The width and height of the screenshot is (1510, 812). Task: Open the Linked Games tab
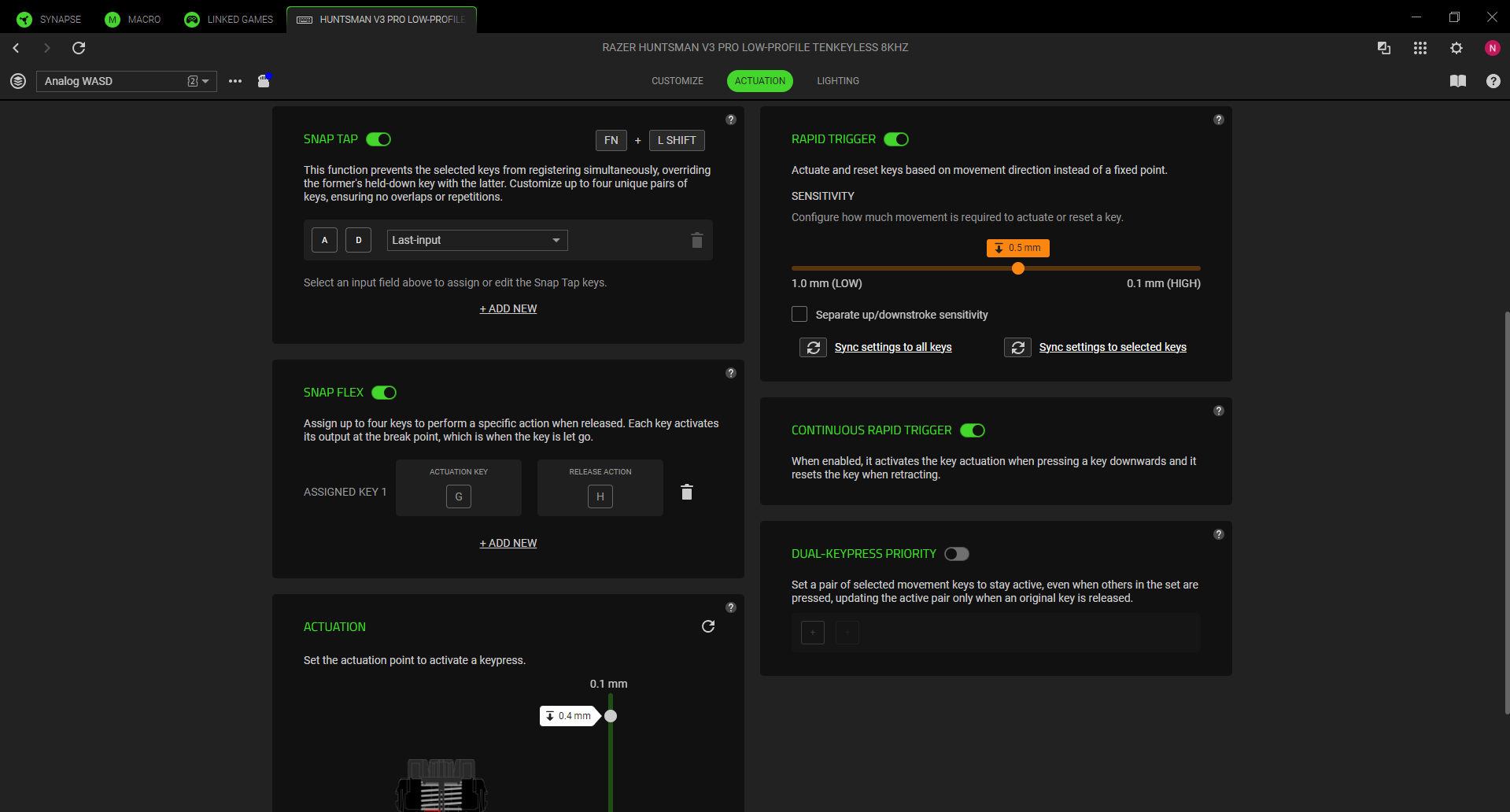point(229,19)
